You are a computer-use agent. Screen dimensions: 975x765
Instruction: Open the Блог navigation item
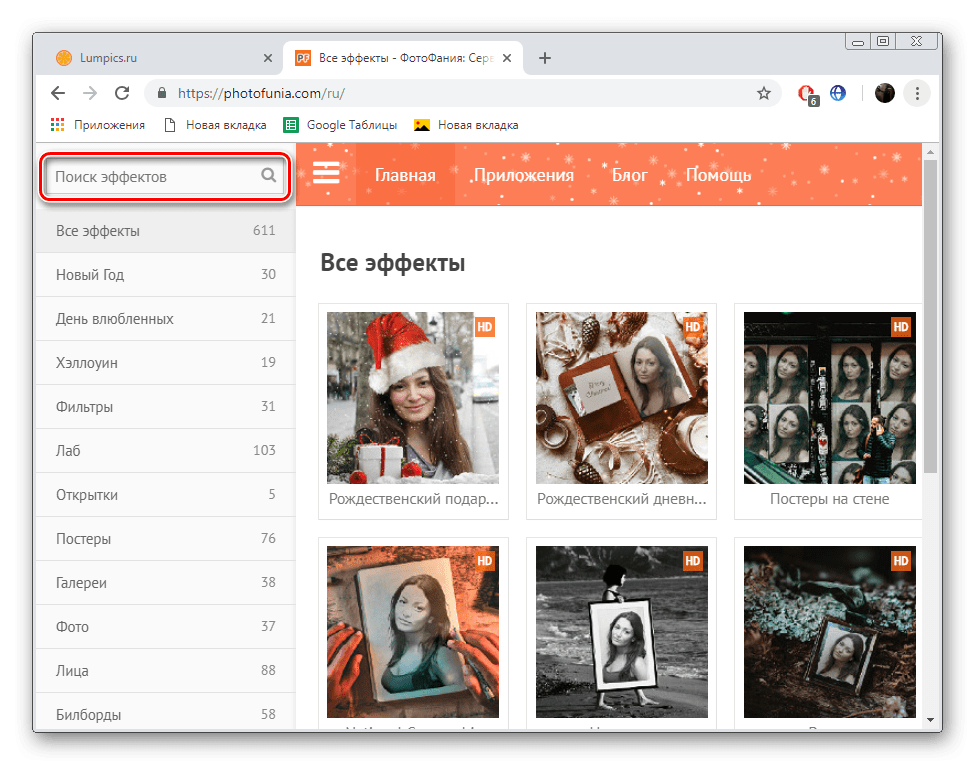point(629,175)
